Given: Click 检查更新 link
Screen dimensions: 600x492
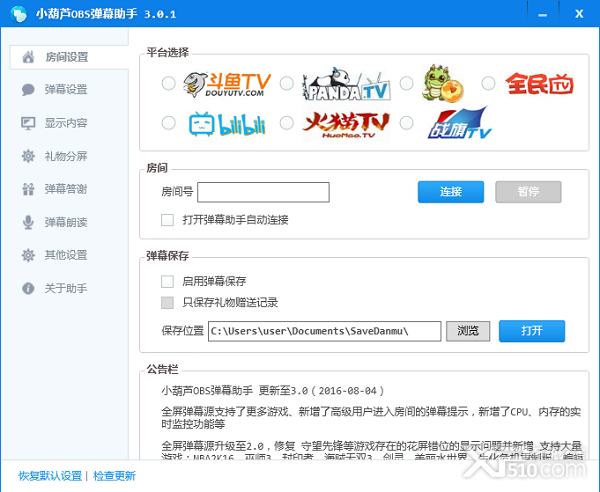Looking at the screenshot, I should (x=114, y=476).
